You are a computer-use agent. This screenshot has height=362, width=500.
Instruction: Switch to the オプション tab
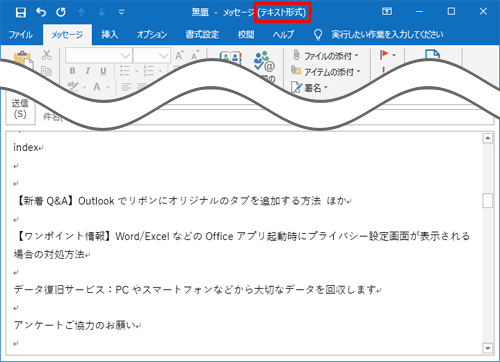(x=152, y=34)
